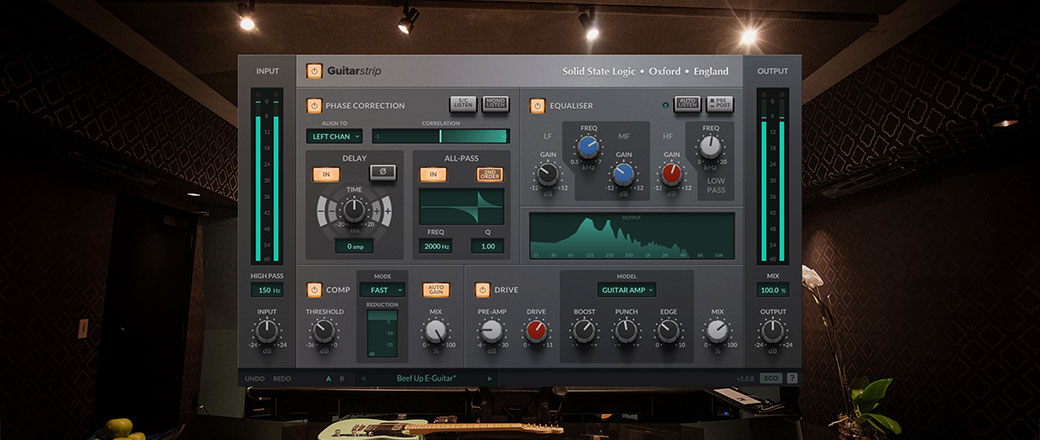Disable Auto Gain in compressor
This screenshot has width=1040, height=440.
(436, 290)
